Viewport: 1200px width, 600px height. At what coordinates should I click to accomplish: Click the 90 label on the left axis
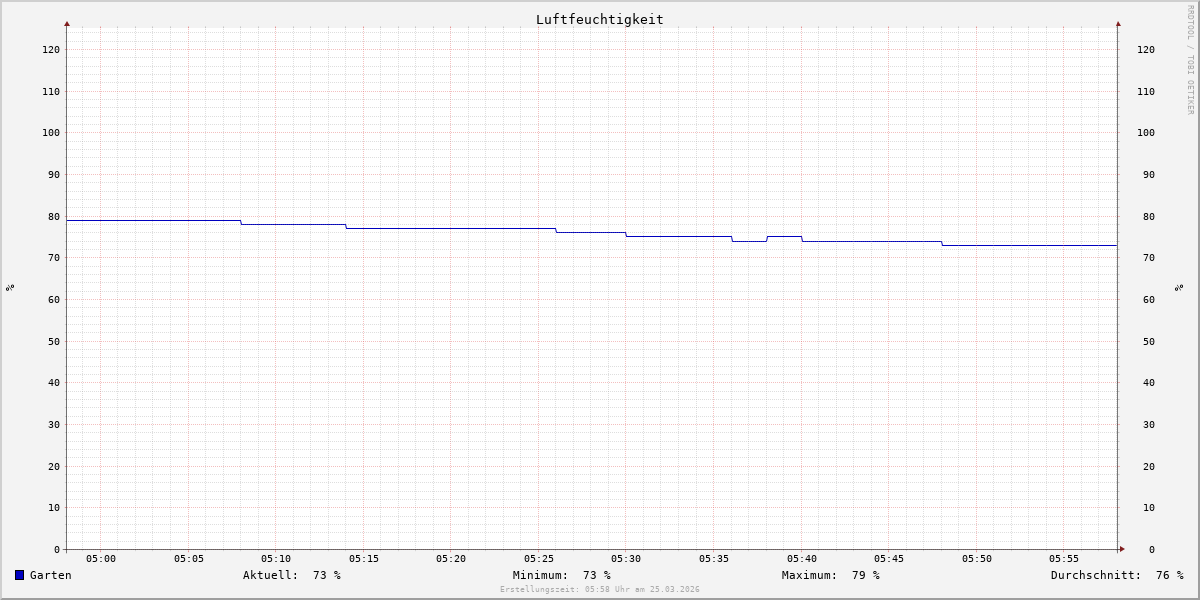(x=54, y=174)
